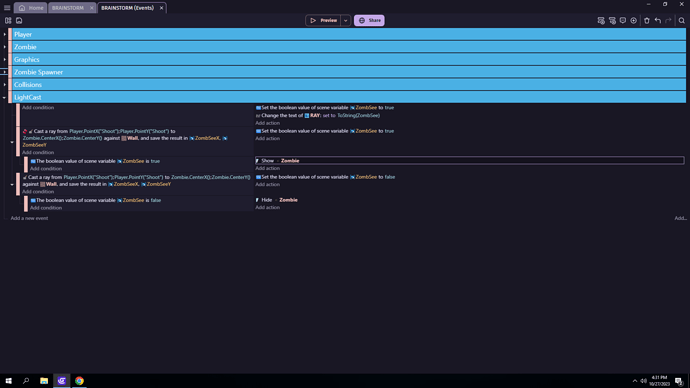690x388 pixels.
Task: Click the Add... link at the right
Action: pyautogui.click(x=680, y=218)
